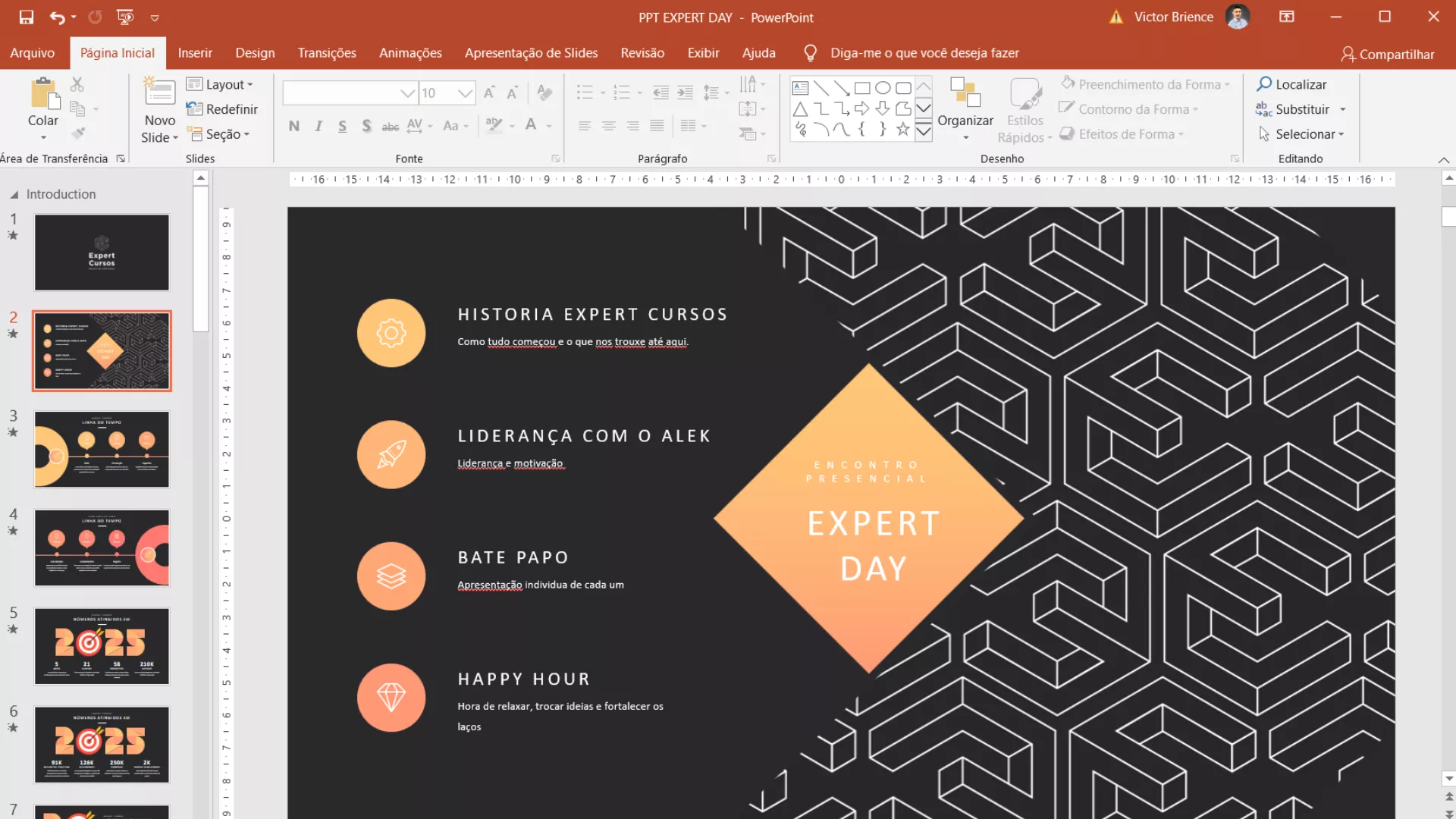
Task: Click the Colar paste icon
Action: (43, 94)
